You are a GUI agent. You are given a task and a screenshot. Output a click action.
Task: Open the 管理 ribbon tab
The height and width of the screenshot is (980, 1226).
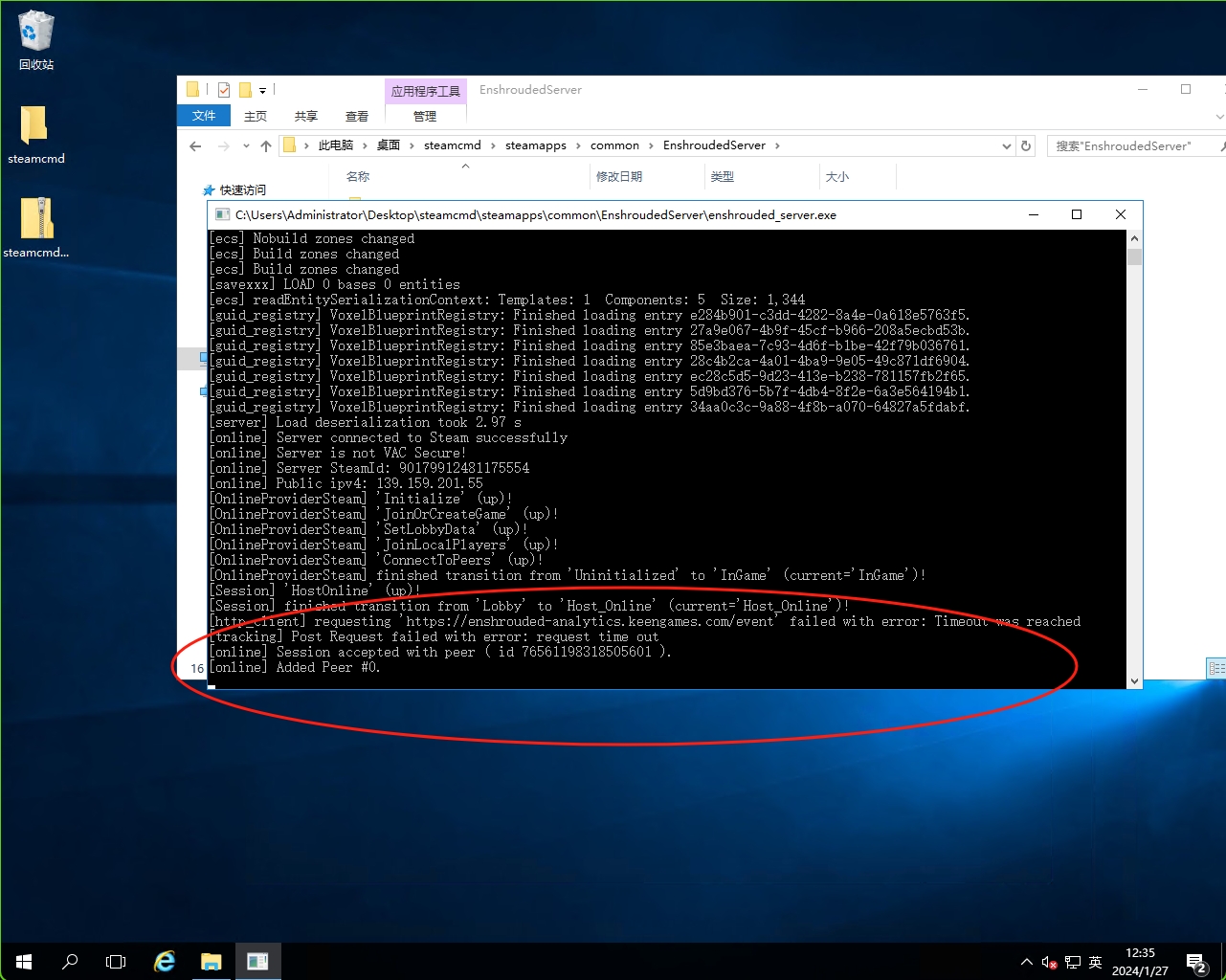pos(425,116)
